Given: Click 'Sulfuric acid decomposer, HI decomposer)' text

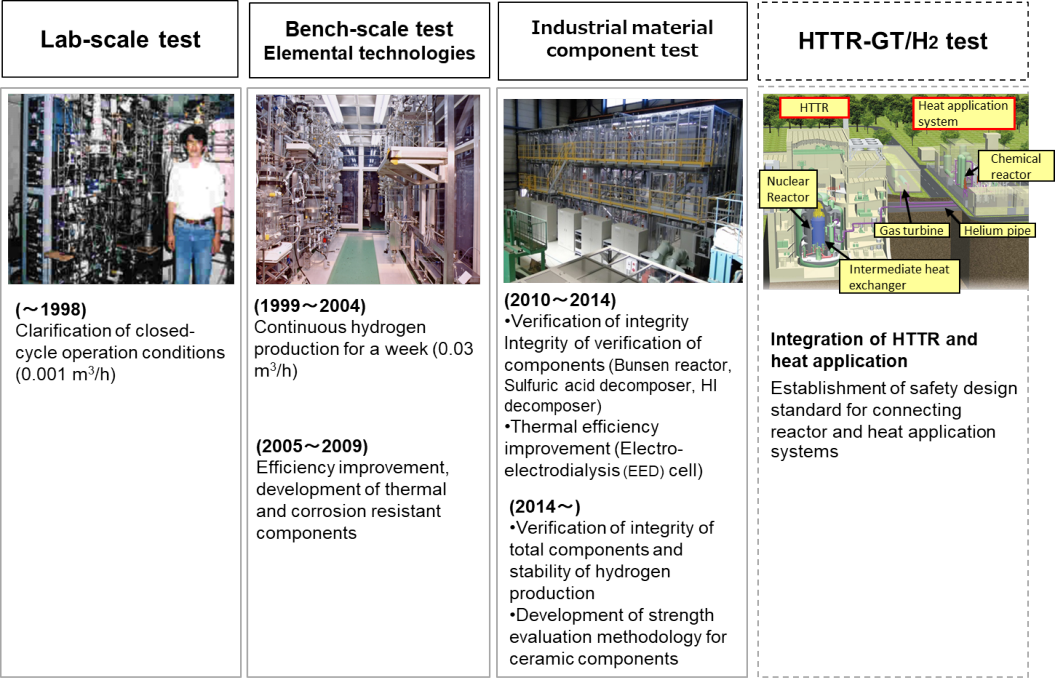Looking at the screenshot, I should [x=611, y=395].
